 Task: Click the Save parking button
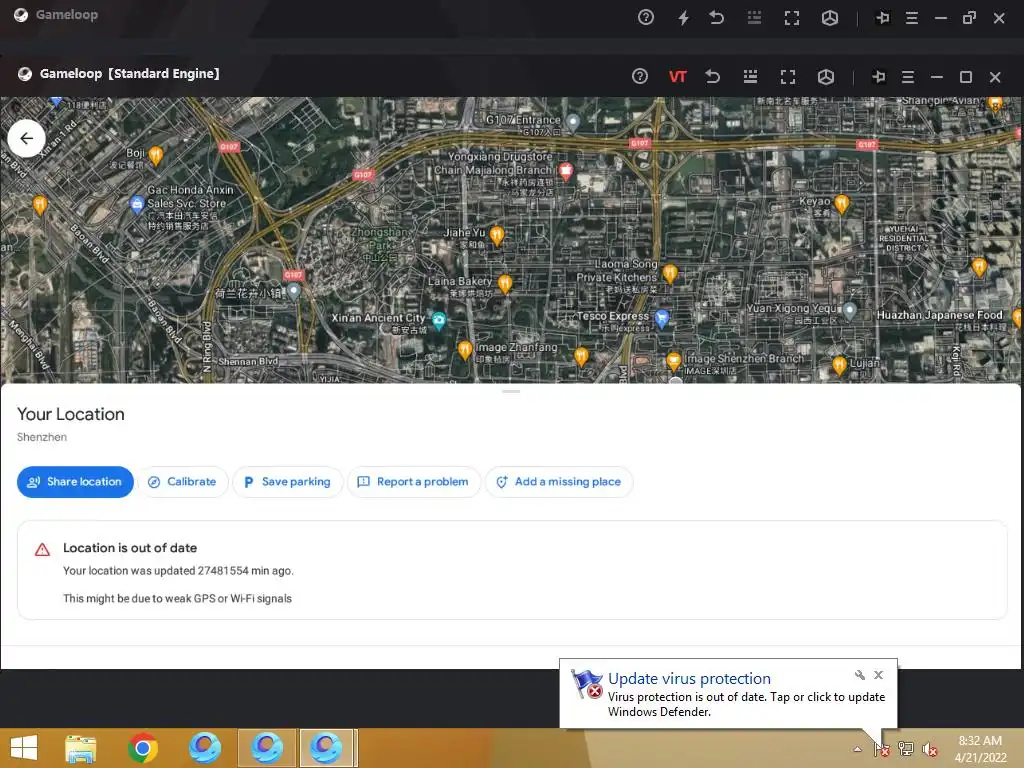point(287,482)
